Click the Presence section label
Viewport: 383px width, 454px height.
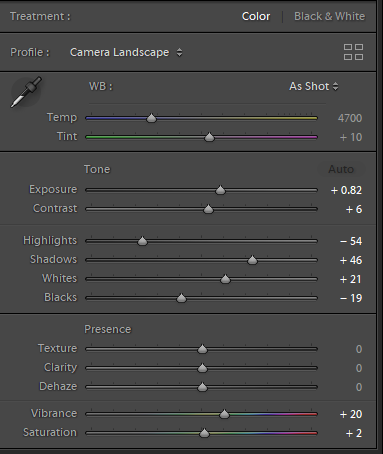tap(108, 329)
